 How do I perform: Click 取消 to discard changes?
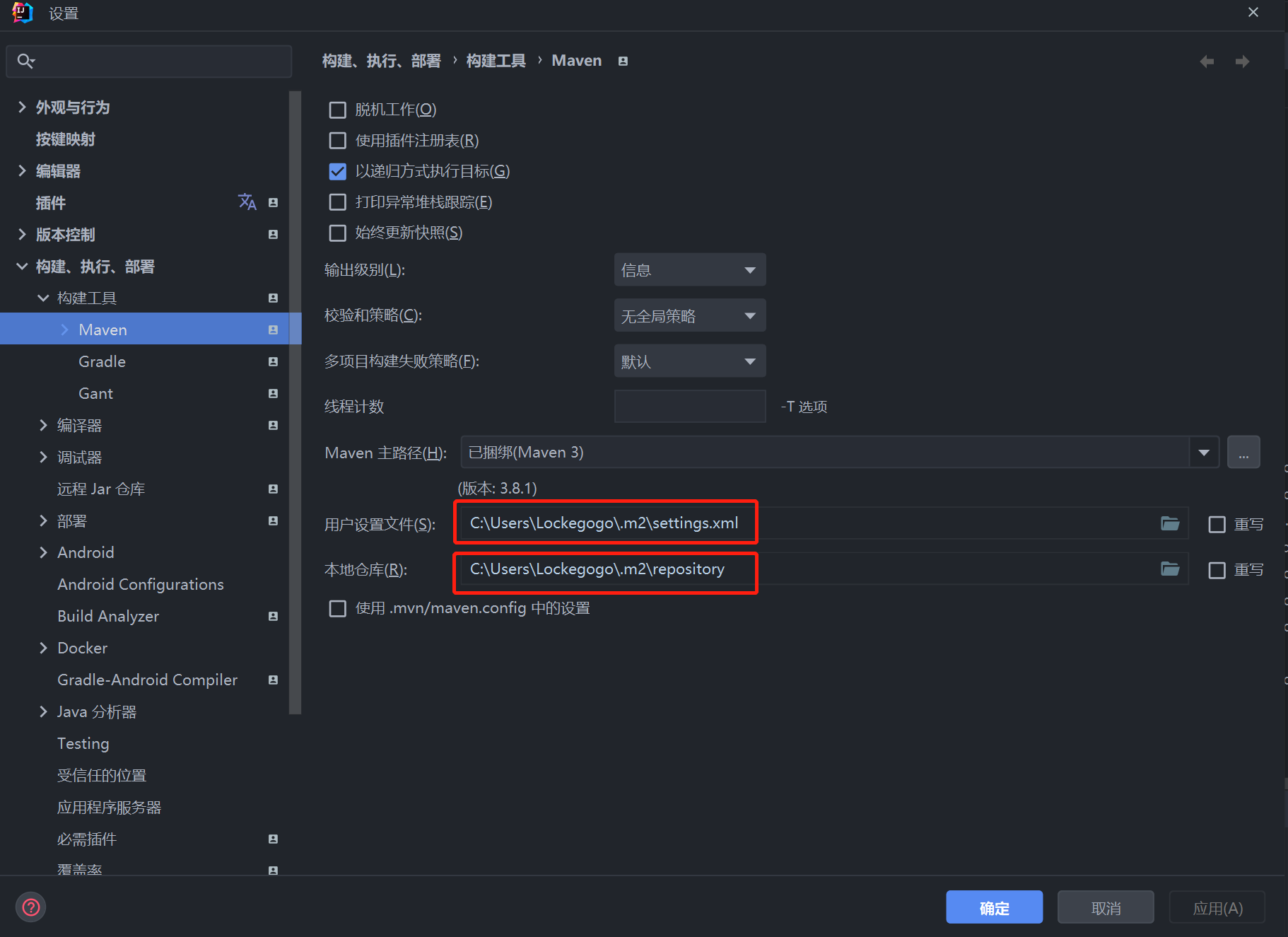[1106, 907]
